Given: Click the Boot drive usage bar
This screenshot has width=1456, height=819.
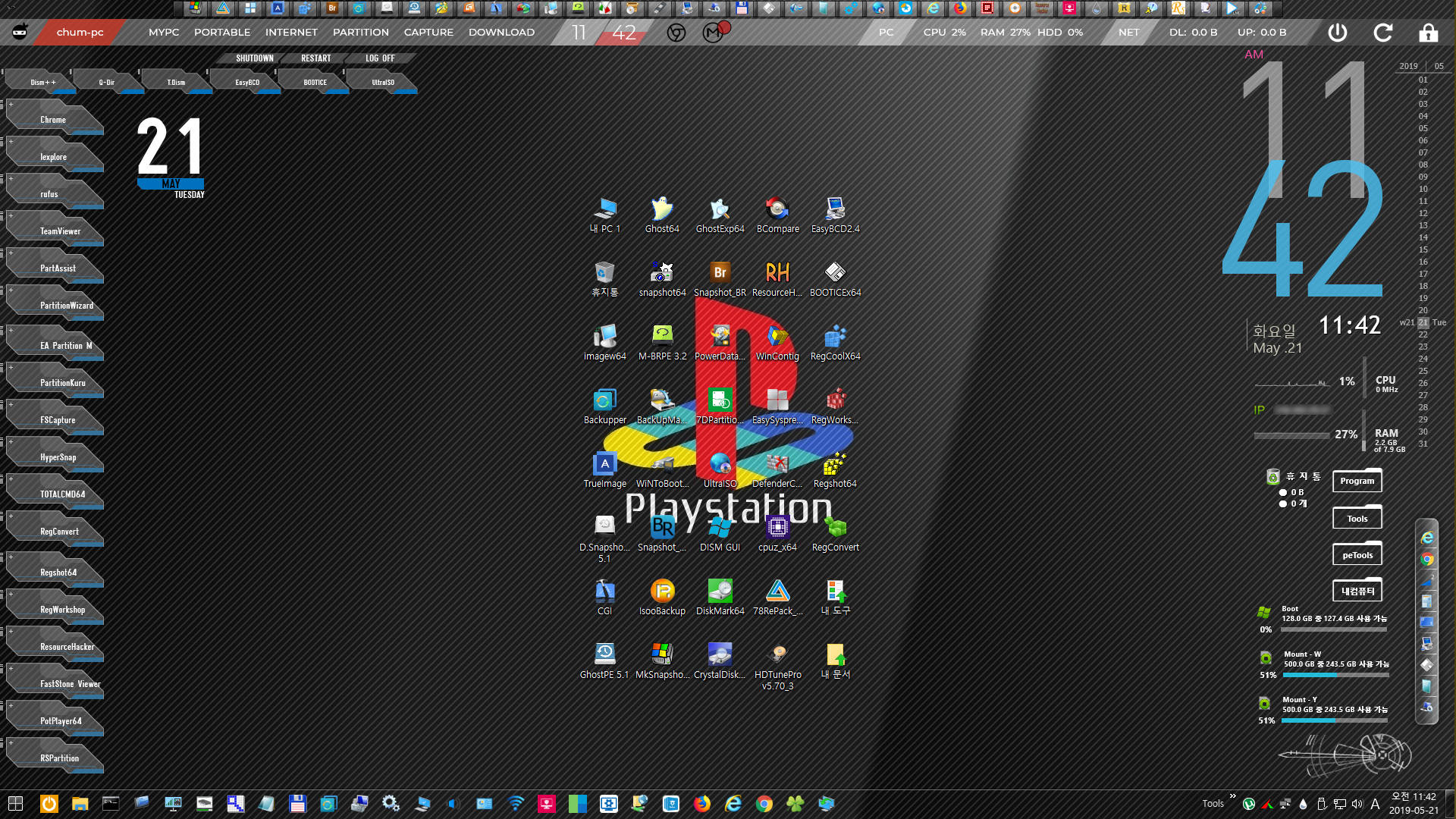Looking at the screenshot, I should 1335,629.
